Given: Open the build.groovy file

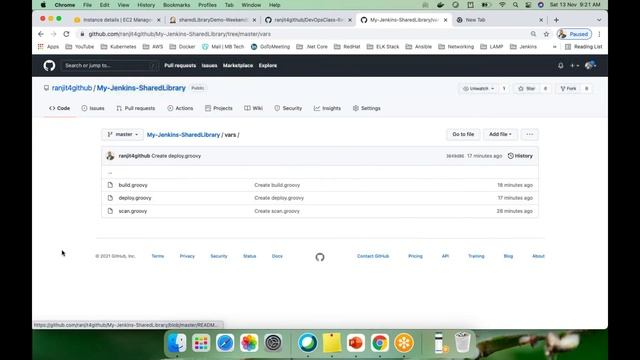Looking at the screenshot, I should click(x=133, y=185).
